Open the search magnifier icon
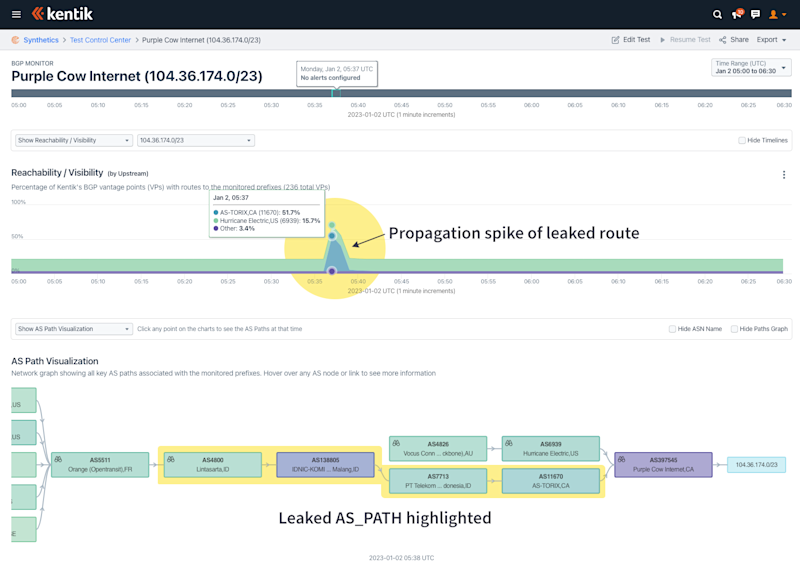Viewport: 800px width, 574px height. [x=717, y=14]
